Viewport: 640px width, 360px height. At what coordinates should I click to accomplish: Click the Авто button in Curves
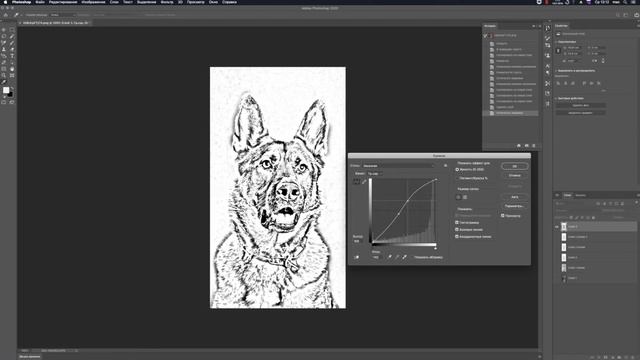click(x=515, y=197)
